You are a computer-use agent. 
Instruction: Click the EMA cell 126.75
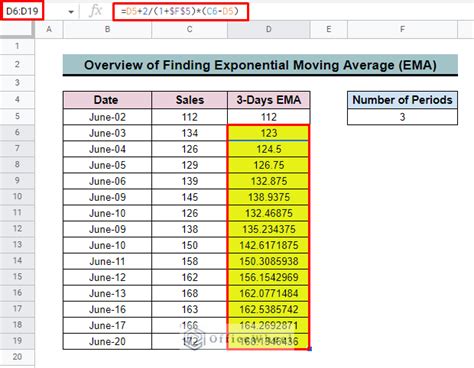pos(269,165)
